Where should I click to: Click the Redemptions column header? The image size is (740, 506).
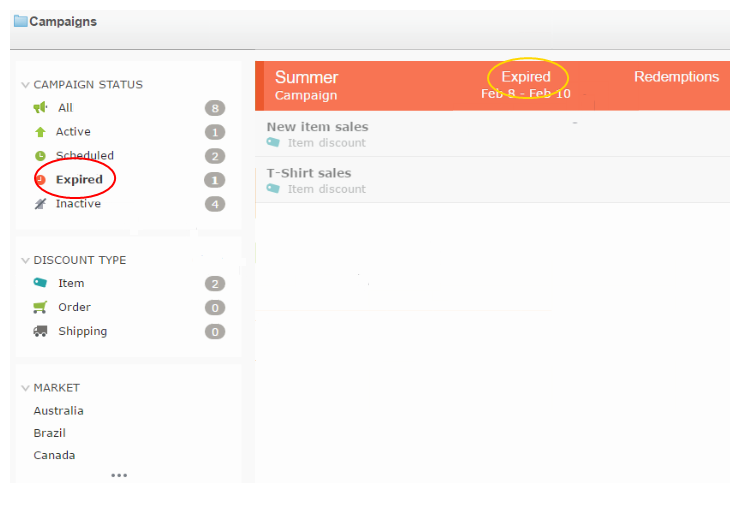(676, 77)
